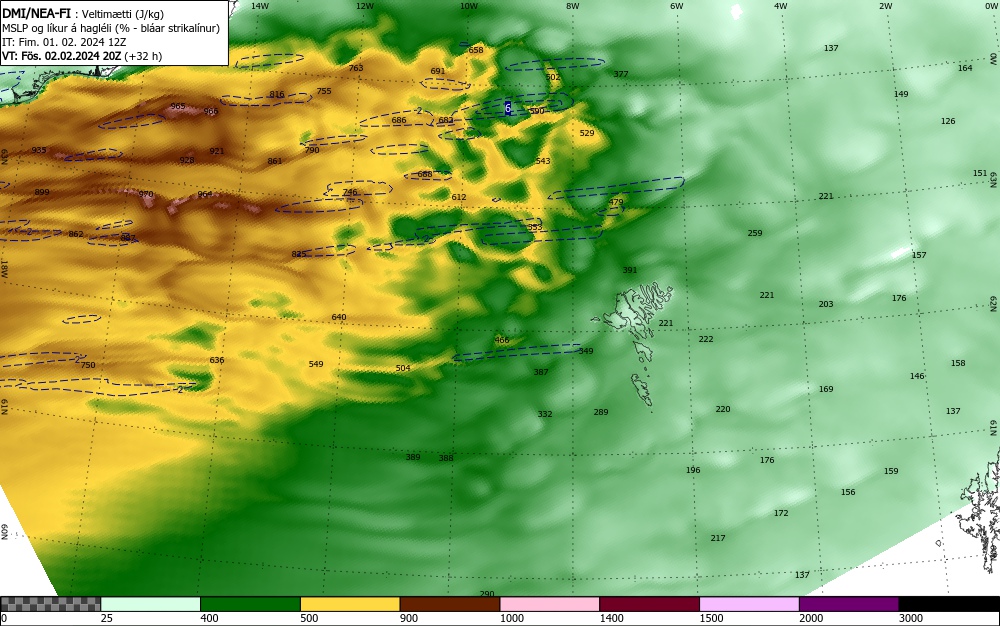Pick the dark maroon 1400–1500 legend swatch

(649, 604)
